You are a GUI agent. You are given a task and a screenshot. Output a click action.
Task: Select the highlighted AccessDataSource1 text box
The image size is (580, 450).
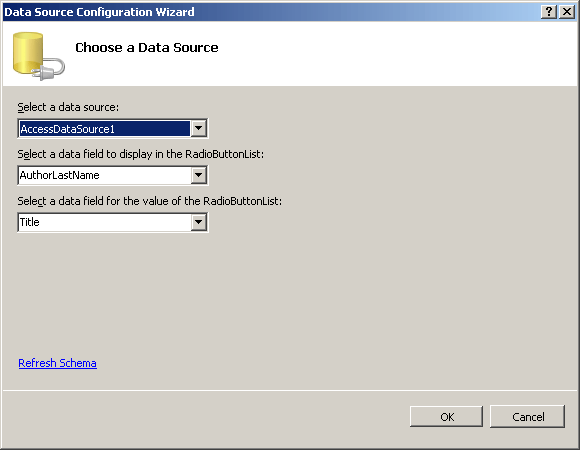[105, 129]
